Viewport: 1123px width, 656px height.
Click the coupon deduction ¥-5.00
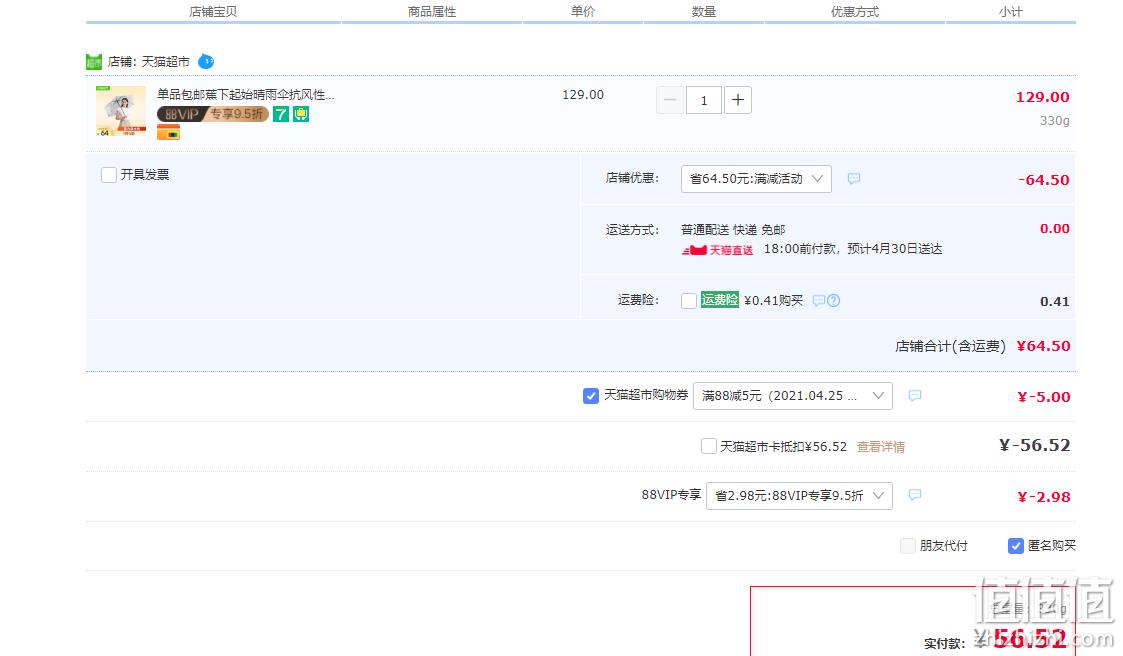click(1044, 397)
